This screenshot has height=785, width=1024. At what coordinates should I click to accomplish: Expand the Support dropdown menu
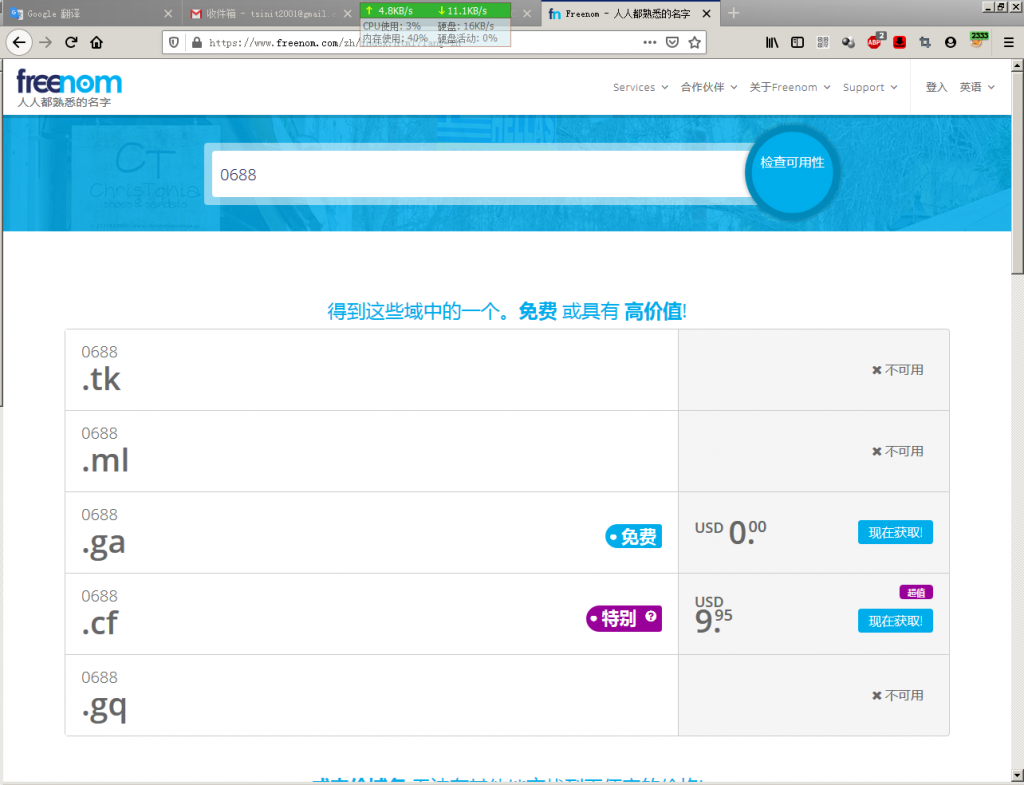(870, 87)
